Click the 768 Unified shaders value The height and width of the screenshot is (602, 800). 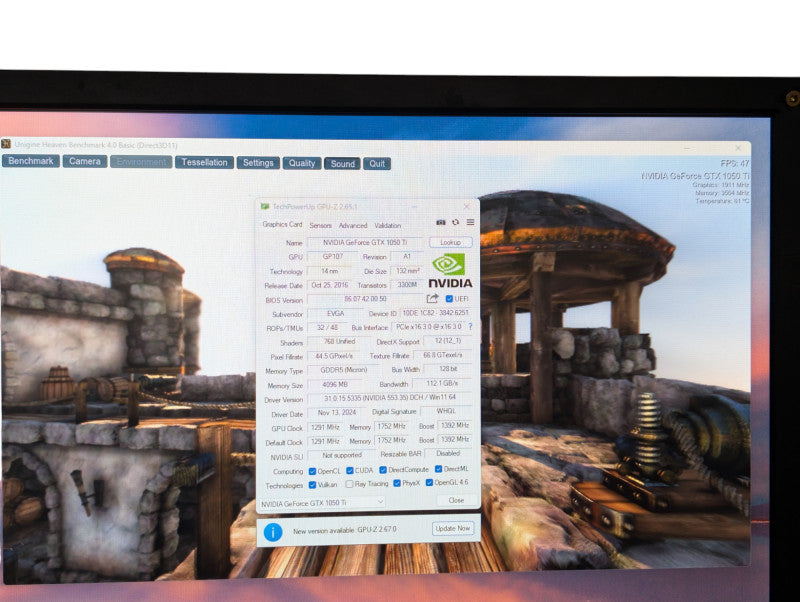(x=339, y=341)
